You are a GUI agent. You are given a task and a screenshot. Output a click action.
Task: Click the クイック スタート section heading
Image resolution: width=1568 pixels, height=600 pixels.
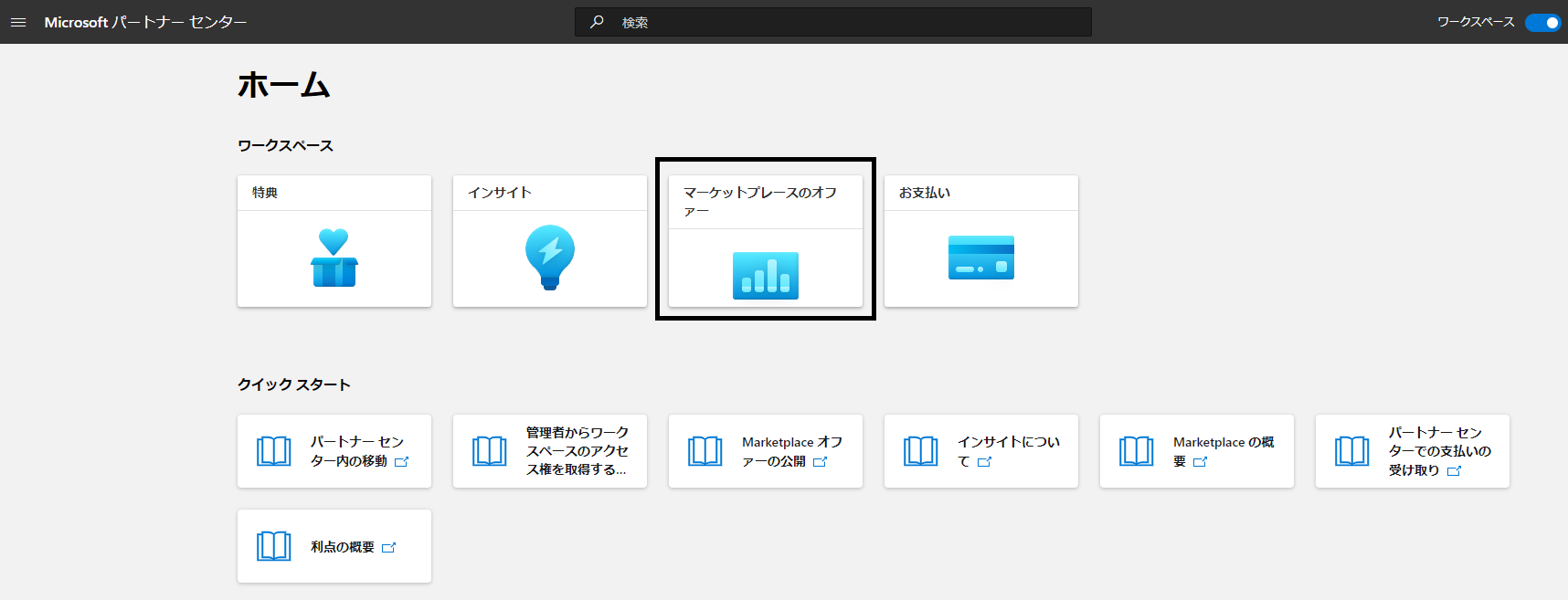tap(294, 384)
